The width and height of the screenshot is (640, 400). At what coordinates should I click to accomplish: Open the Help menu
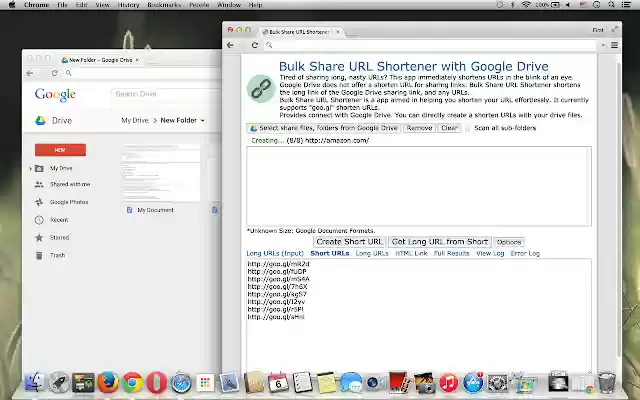pos(256,5)
